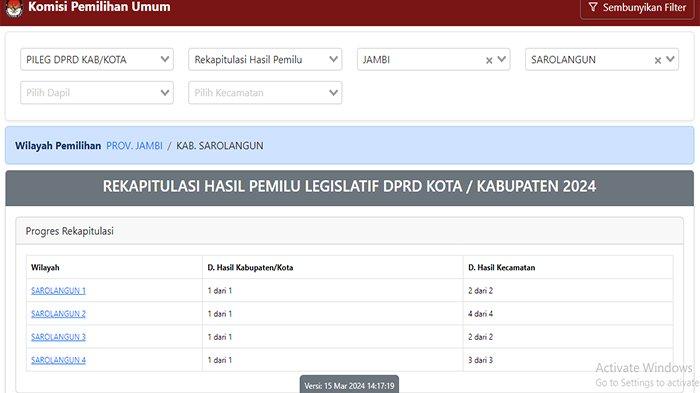The height and width of the screenshot is (393, 700).
Task: Open the Rekapitulasi Hasil Pemilu dropdown
Action: pyautogui.click(x=265, y=59)
